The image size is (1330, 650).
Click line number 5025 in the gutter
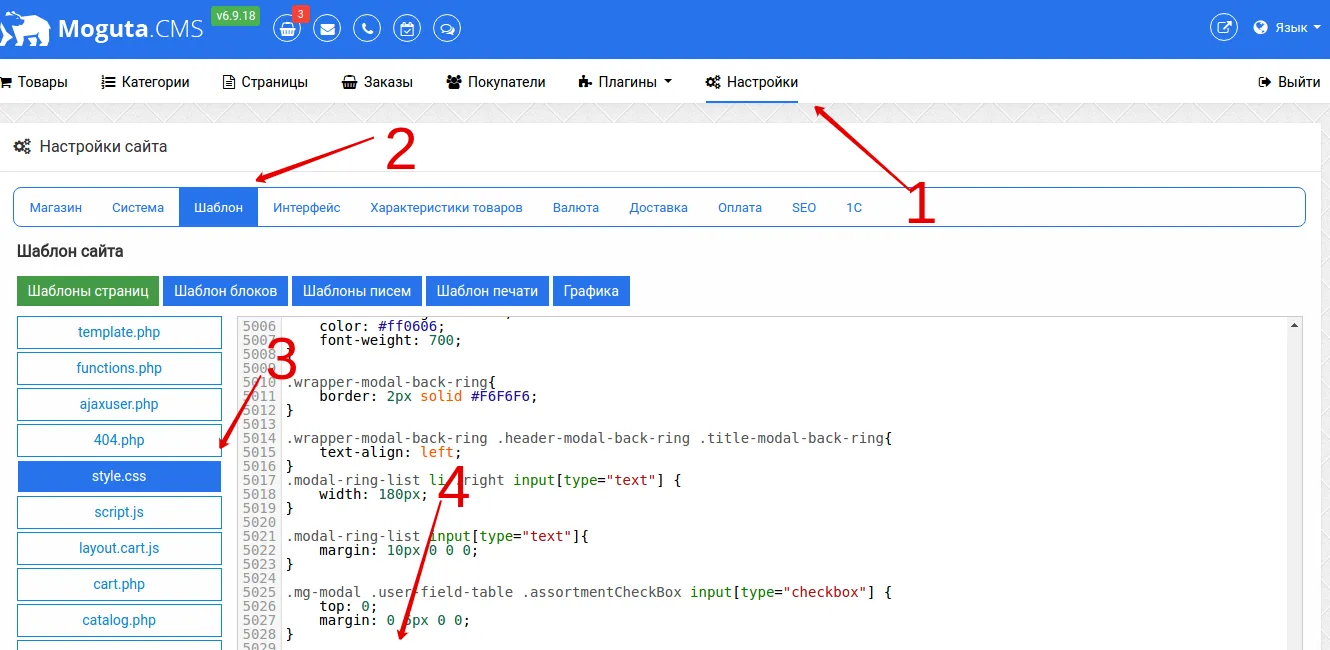tap(259, 592)
